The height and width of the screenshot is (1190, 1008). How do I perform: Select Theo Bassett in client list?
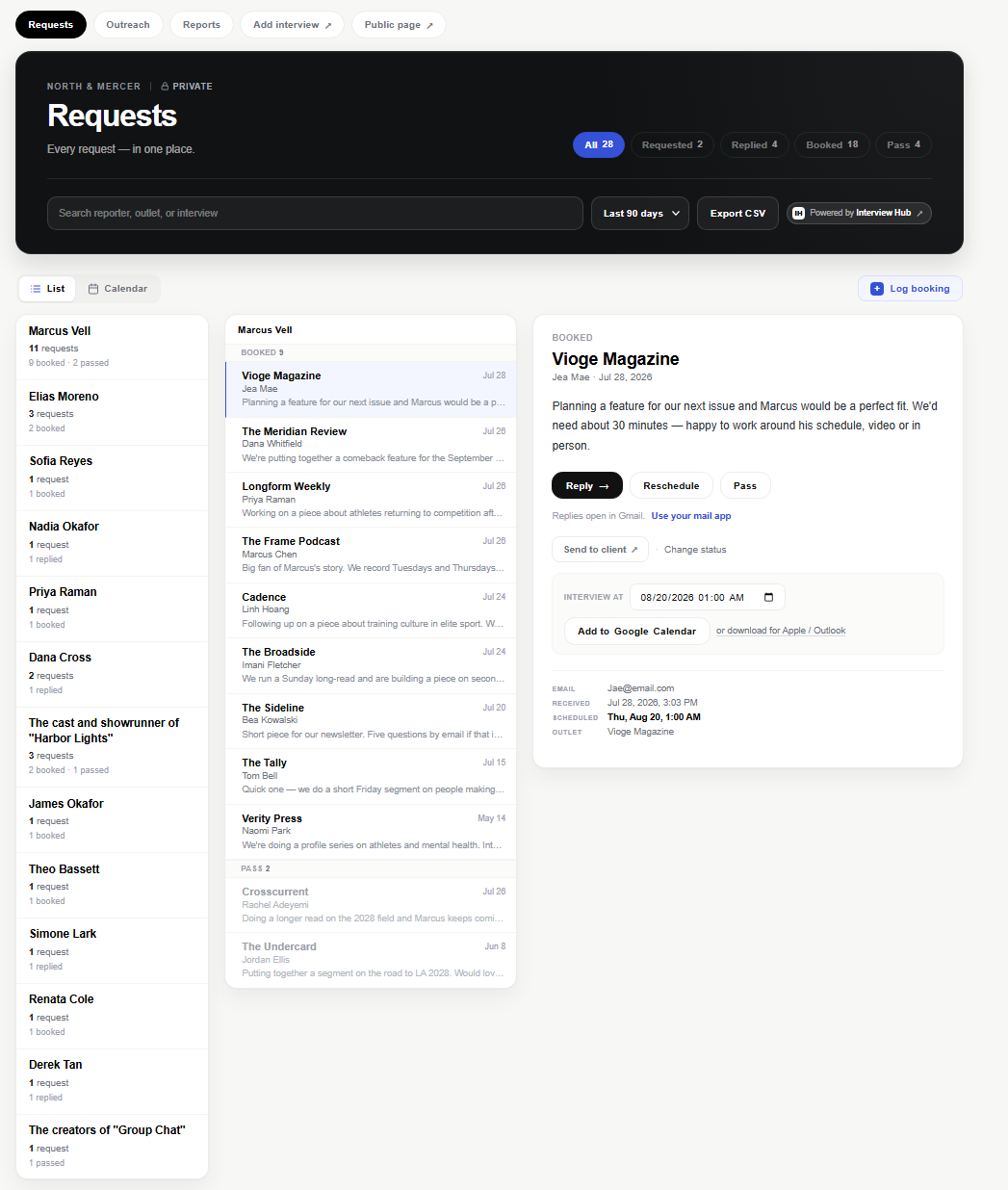(113, 885)
